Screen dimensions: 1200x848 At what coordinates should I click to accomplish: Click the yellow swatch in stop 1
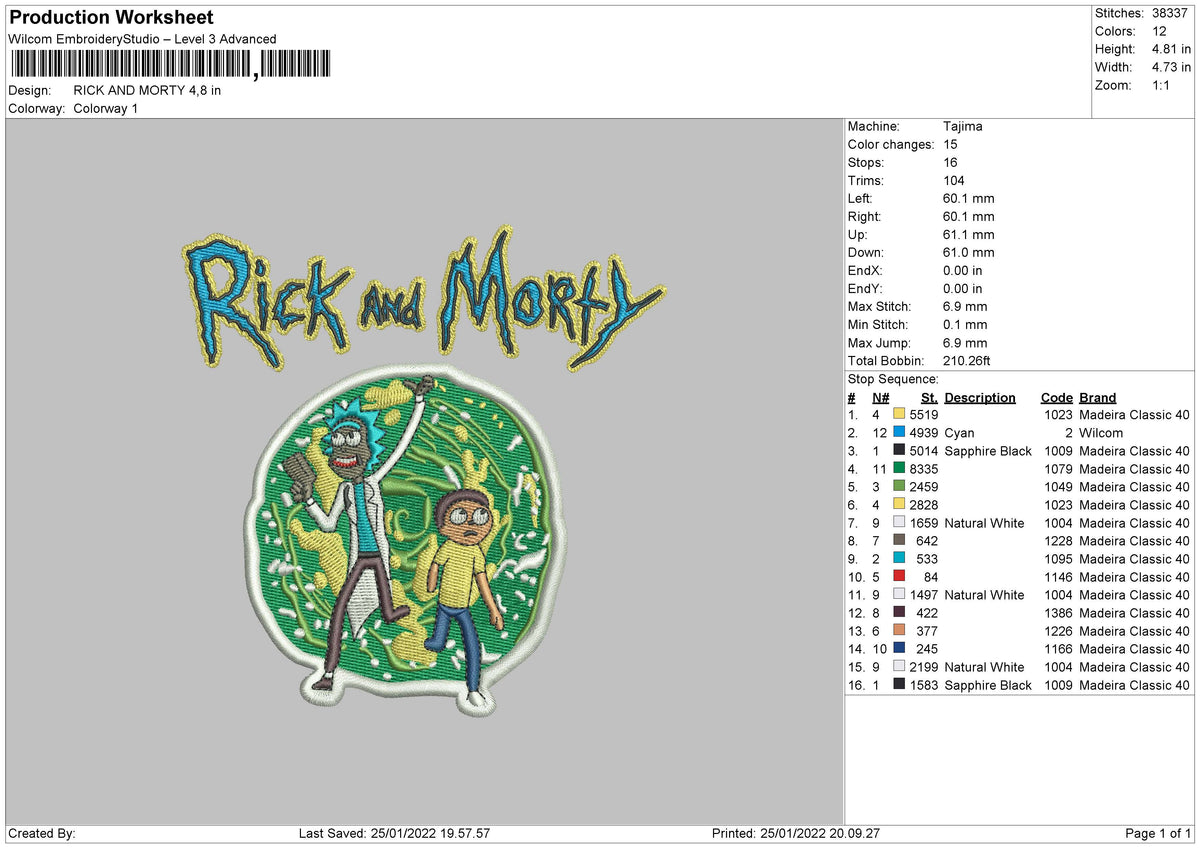(x=899, y=415)
